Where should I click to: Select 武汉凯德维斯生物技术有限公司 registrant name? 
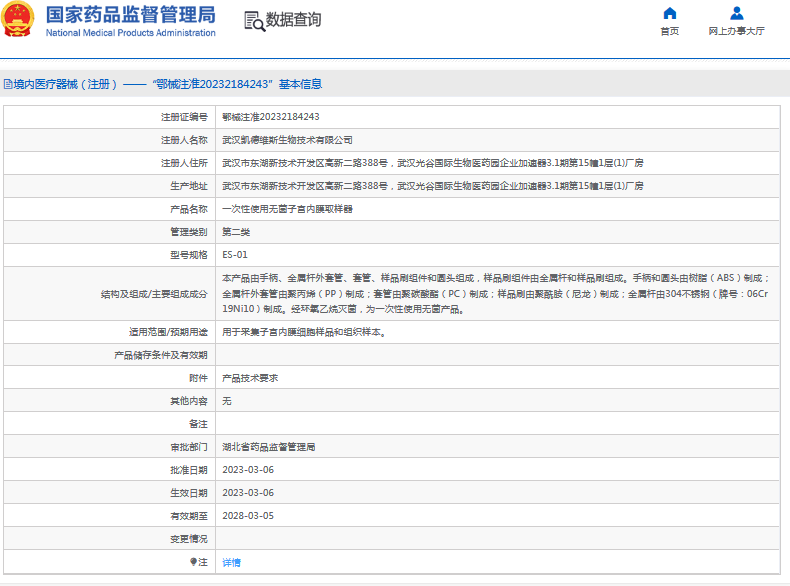coord(287,140)
